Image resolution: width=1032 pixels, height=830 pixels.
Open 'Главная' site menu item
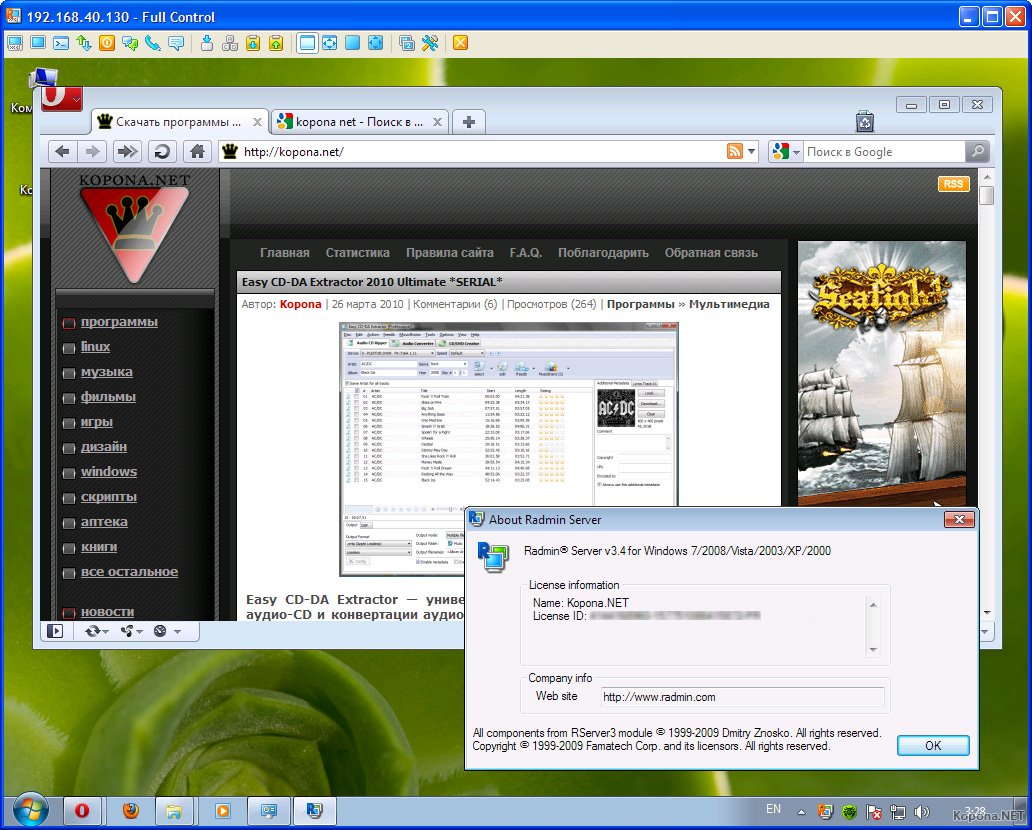(x=284, y=253)
